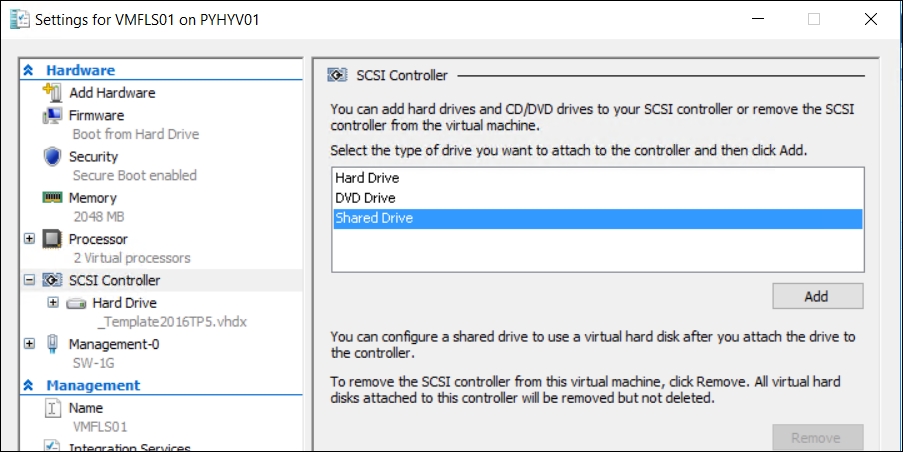Collapse the Management section header
Screen dimensions: 903x452
click(x=29, y=385)
